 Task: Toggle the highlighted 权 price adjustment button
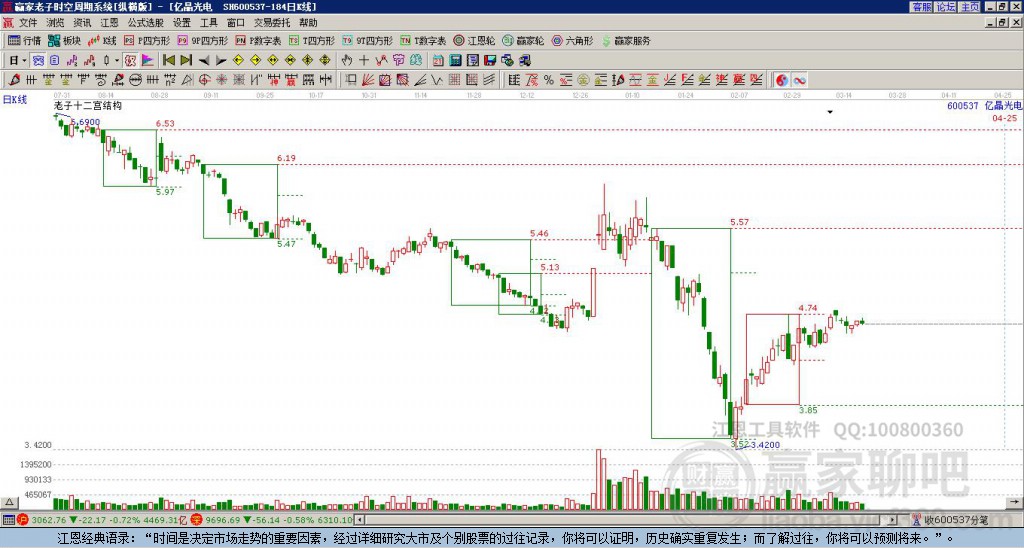tap(130, 61)
